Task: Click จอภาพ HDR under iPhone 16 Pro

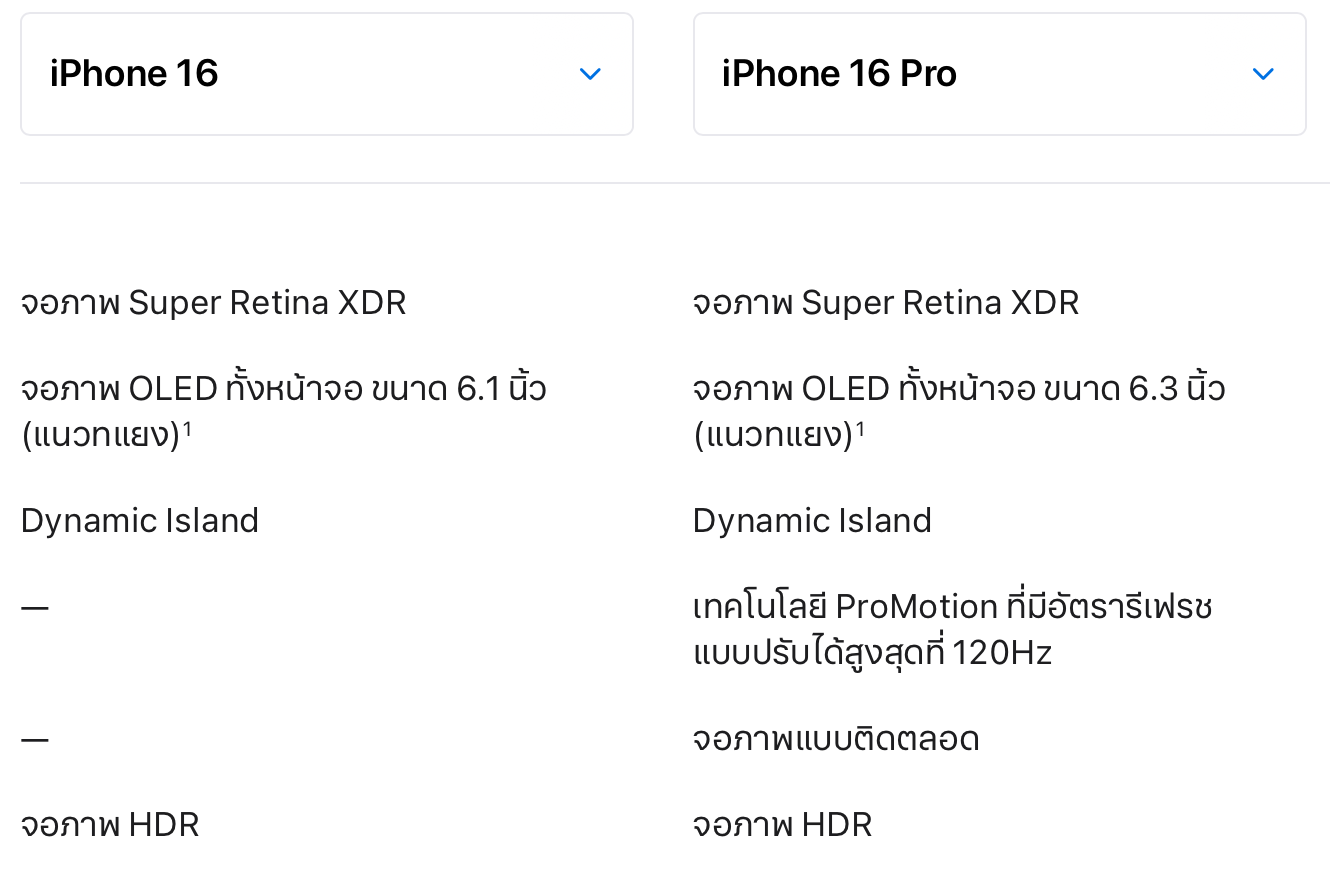Action: (782, 825)
